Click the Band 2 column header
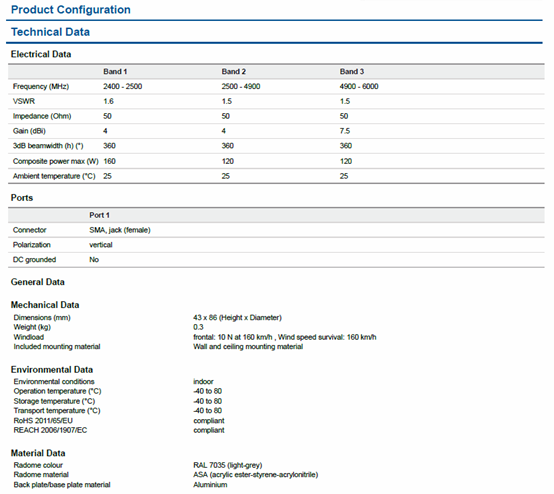The height and width of the screenshot is (494, 554). point(233,71)
